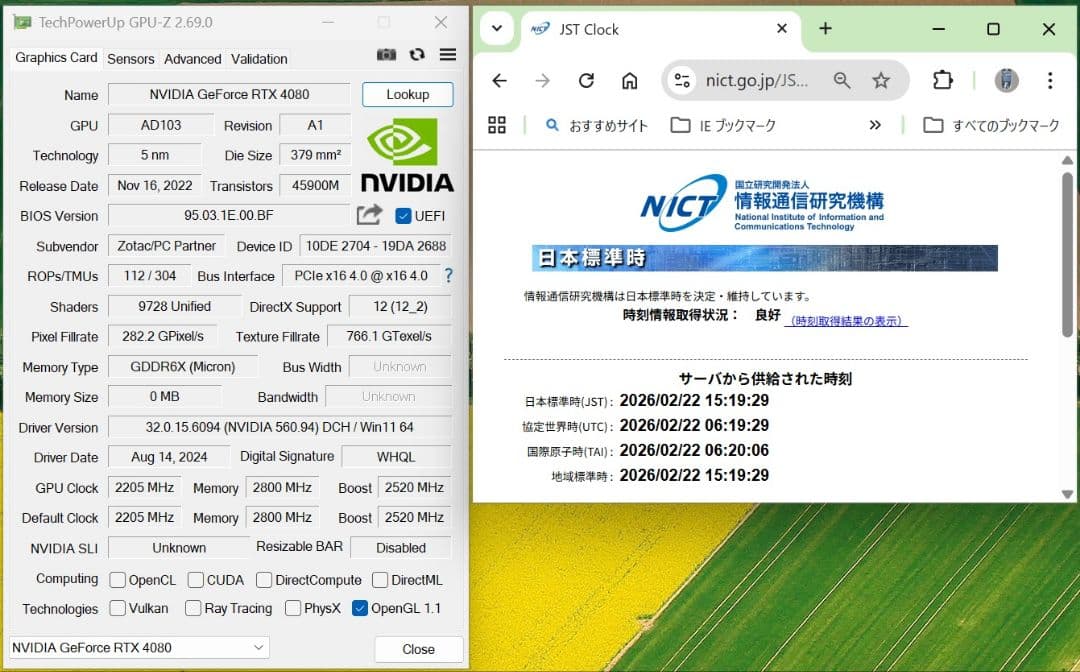The height and width of the screenshot is (672, 1080).
Task: Click the Resizable BAR Disabled field
Action: (x=401, y=548)
